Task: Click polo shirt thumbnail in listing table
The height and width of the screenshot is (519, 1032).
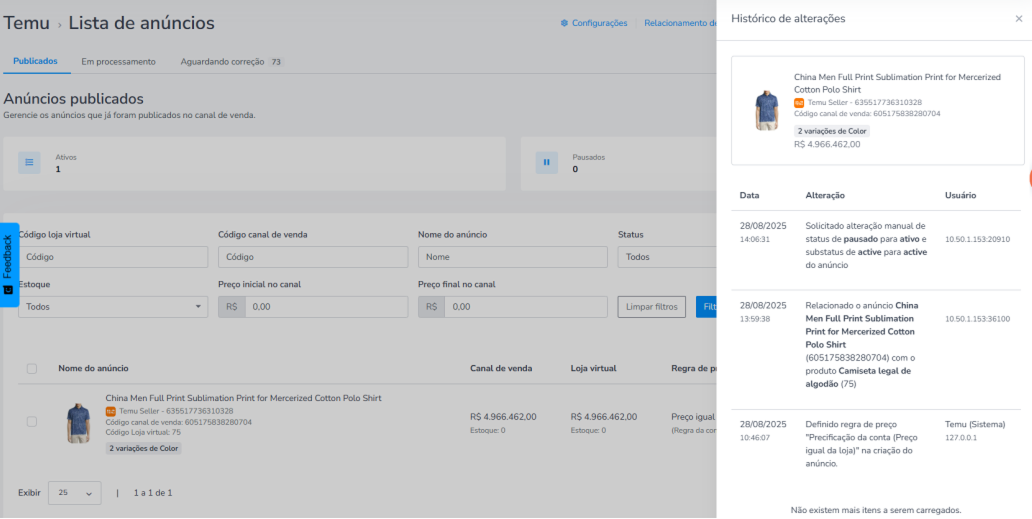Action: point(78,423)
